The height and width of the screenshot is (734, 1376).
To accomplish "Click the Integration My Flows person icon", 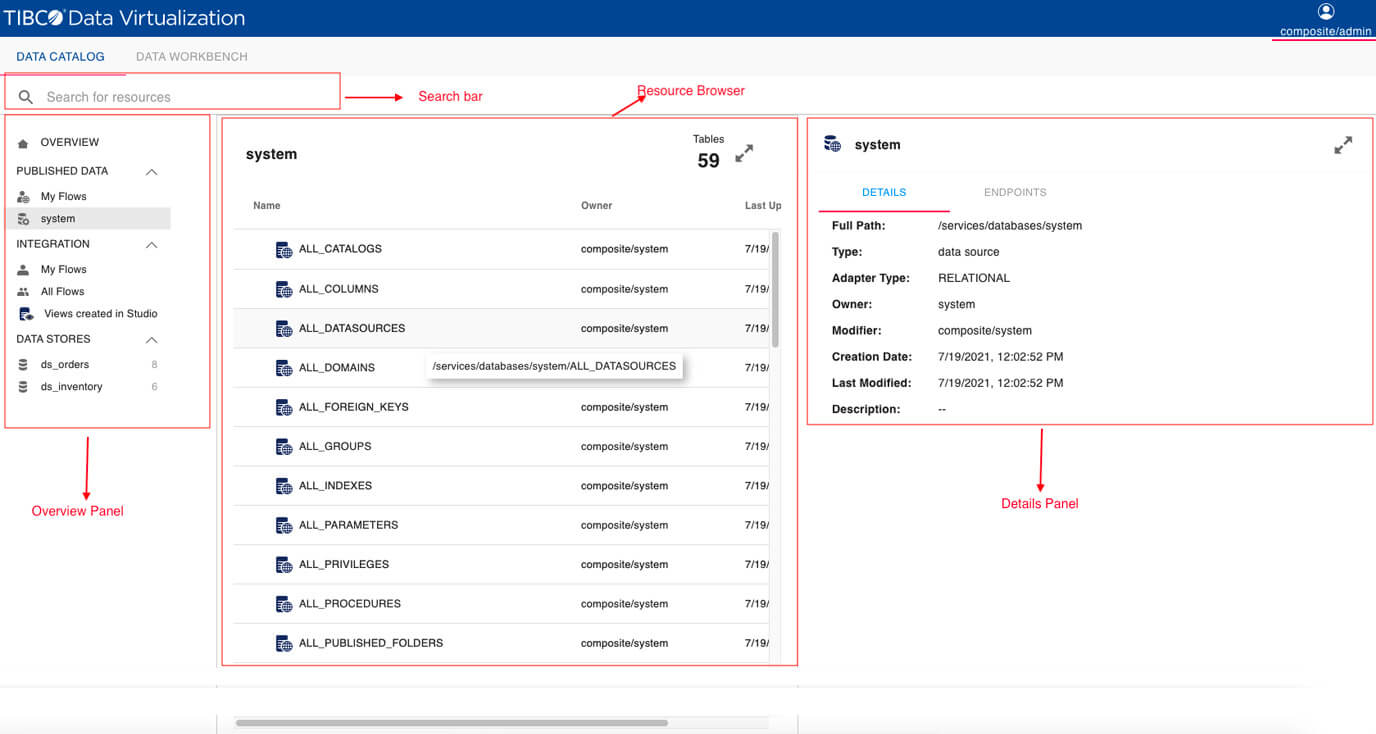I will [x=23, y=270].
